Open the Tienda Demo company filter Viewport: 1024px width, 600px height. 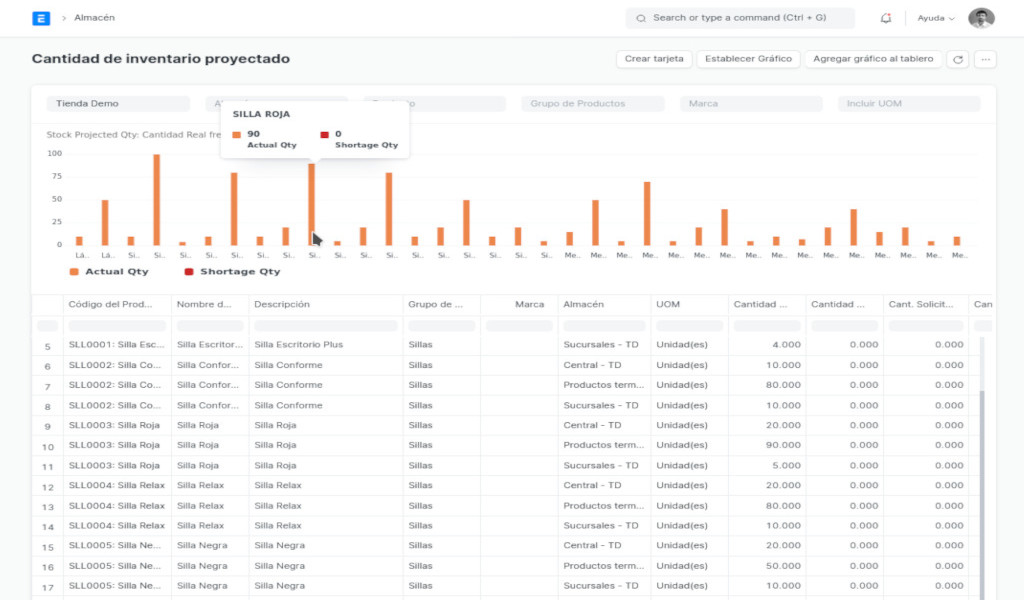(118, 104)
